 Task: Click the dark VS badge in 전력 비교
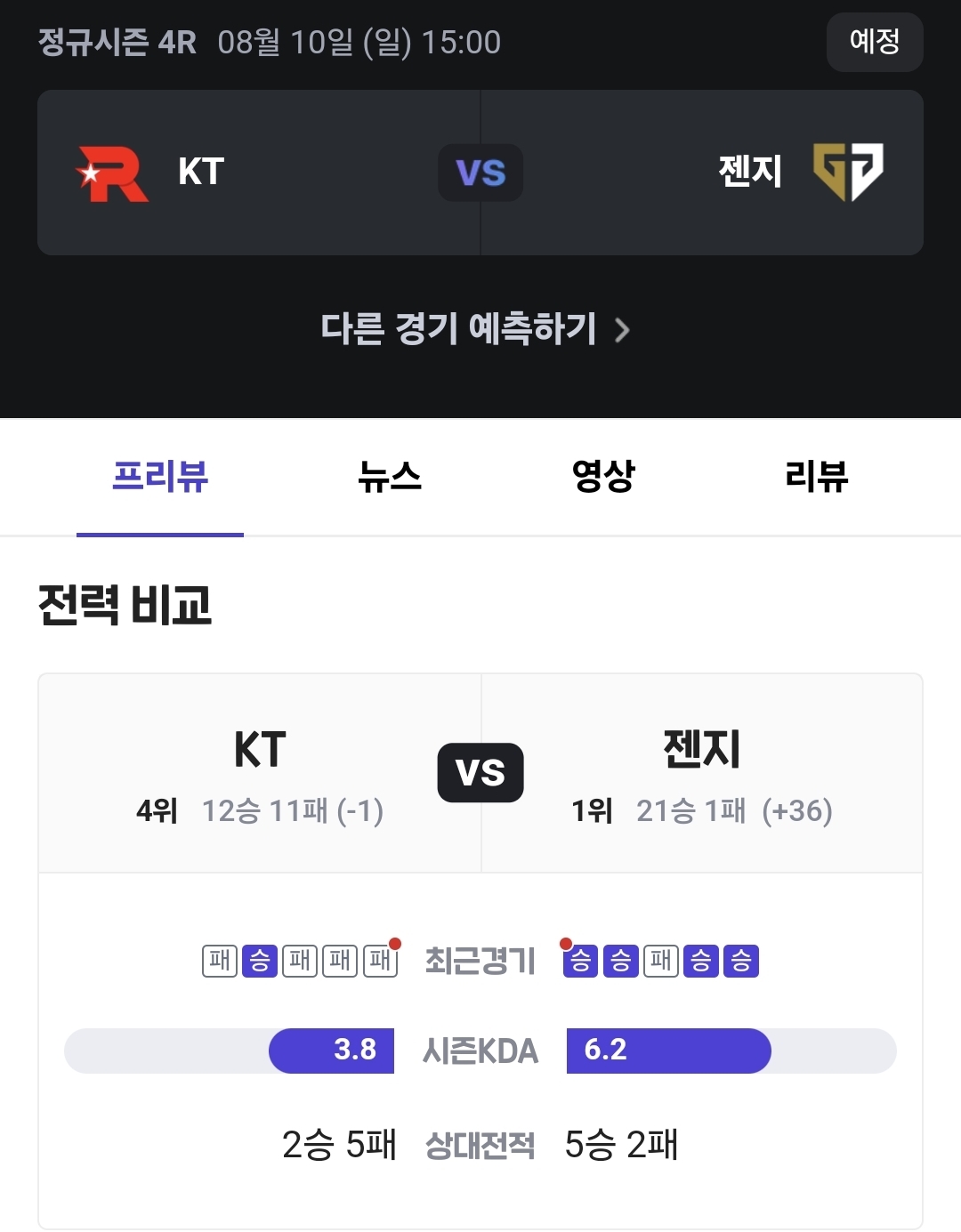(x=480, y=772)
